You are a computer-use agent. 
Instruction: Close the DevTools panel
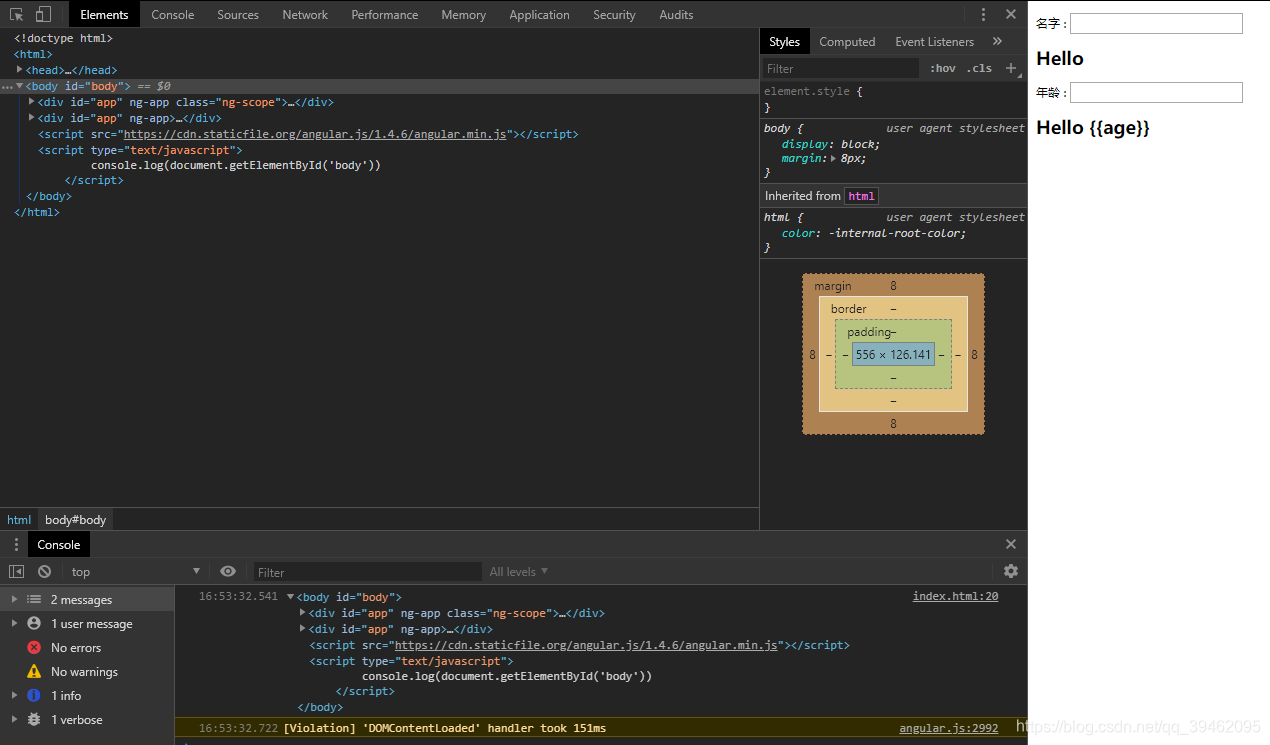coord(1011,14)
